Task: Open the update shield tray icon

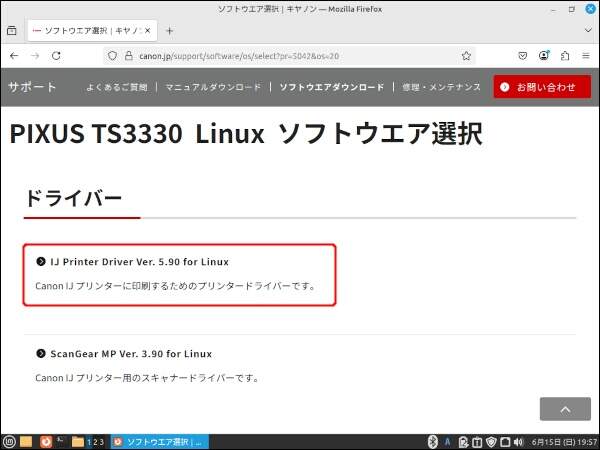Action: coord(491,442)
